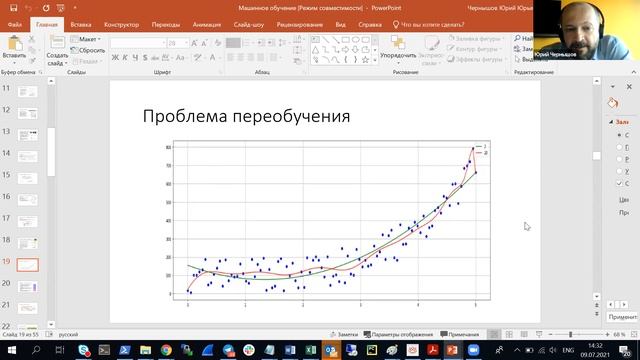Select the oval shape in the shapes gallery
640x360 pixels.
tap(356, 40)
